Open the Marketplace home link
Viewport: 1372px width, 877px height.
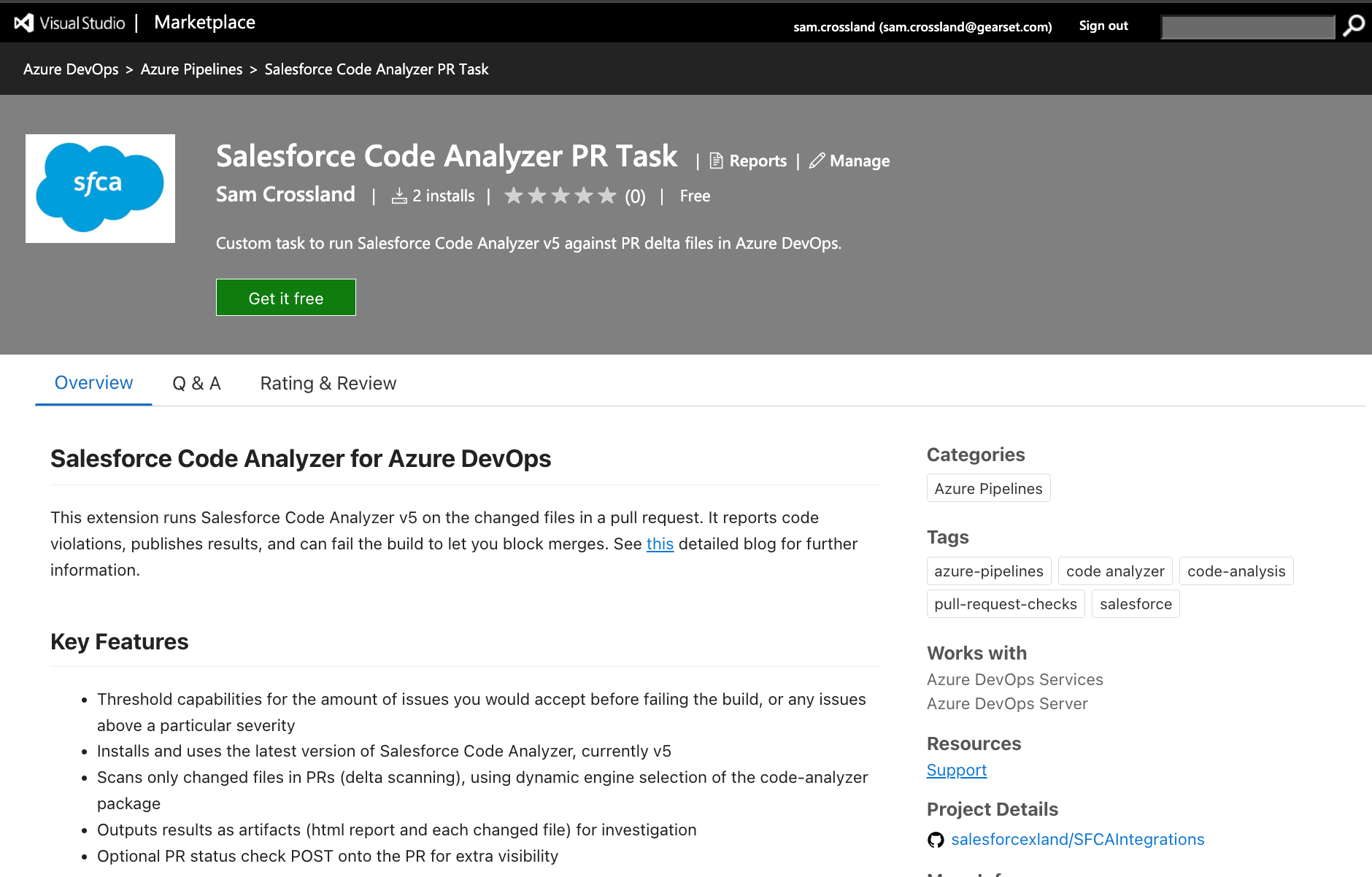(204, 23)
